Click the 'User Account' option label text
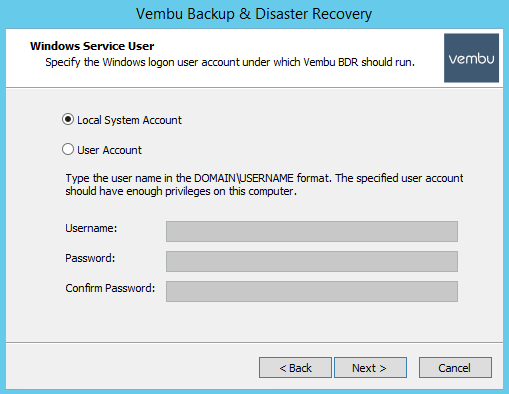The image size is (509, 394). (109, 150)
